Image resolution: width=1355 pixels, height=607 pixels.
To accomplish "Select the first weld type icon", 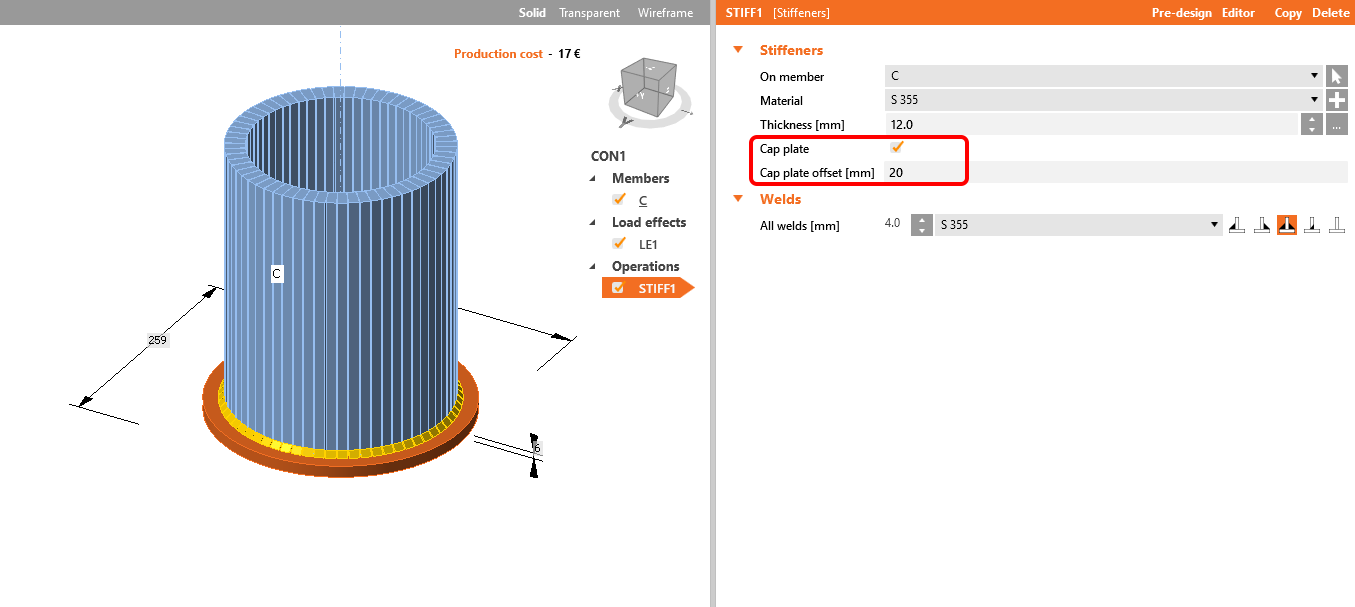I will tap(1238, 225).
